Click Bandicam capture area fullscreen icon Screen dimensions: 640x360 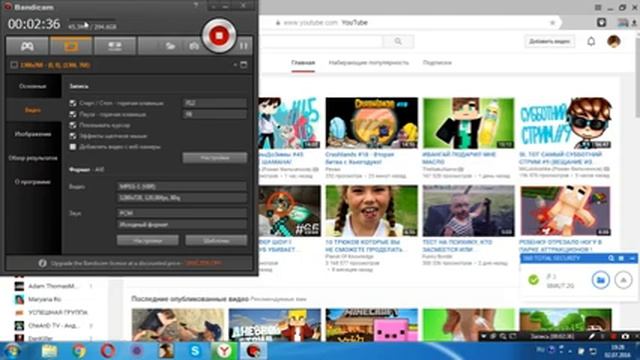pyautogui.click(x=244, y=64)
